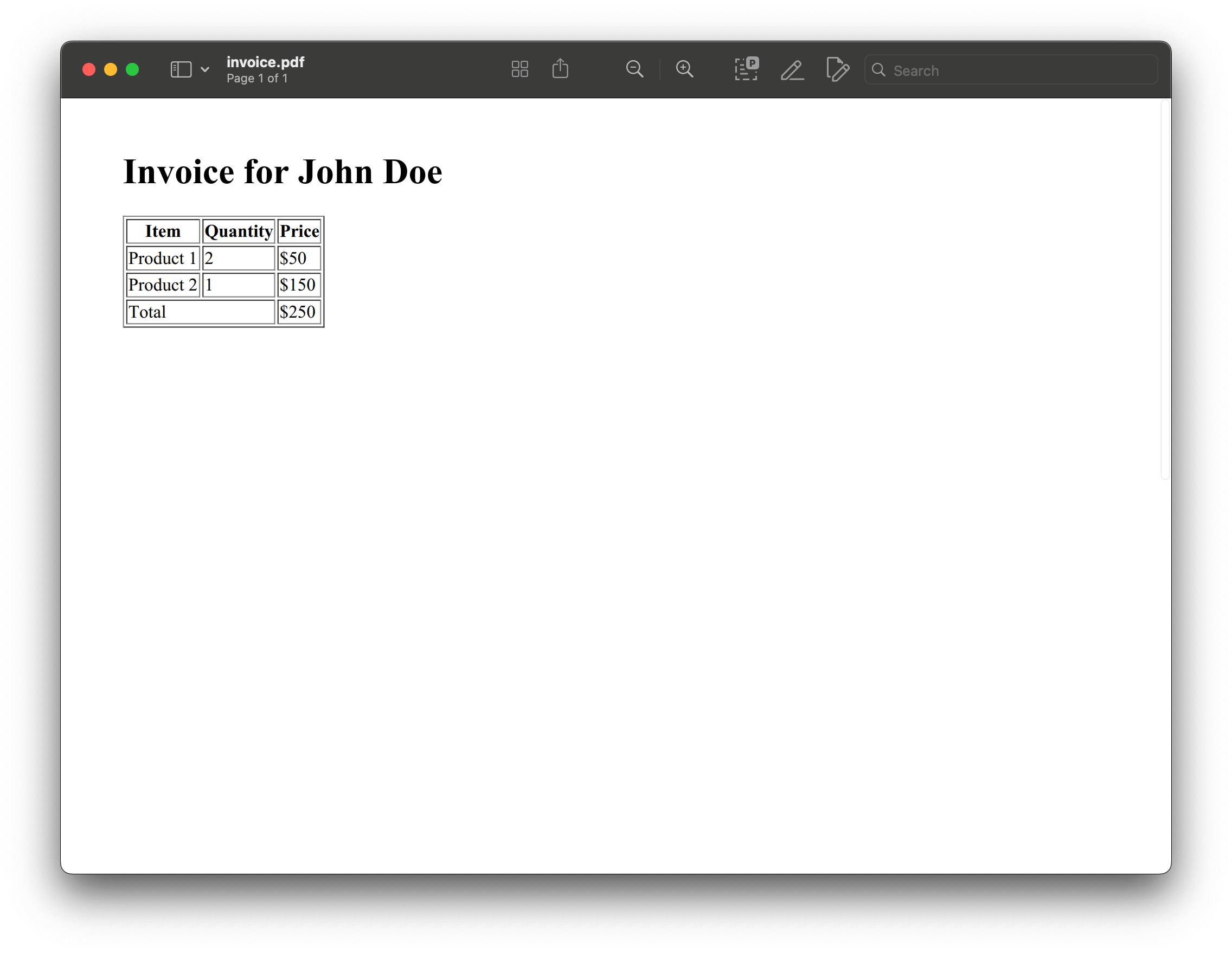Click the magnifier icon in the search field

point(878,70)
